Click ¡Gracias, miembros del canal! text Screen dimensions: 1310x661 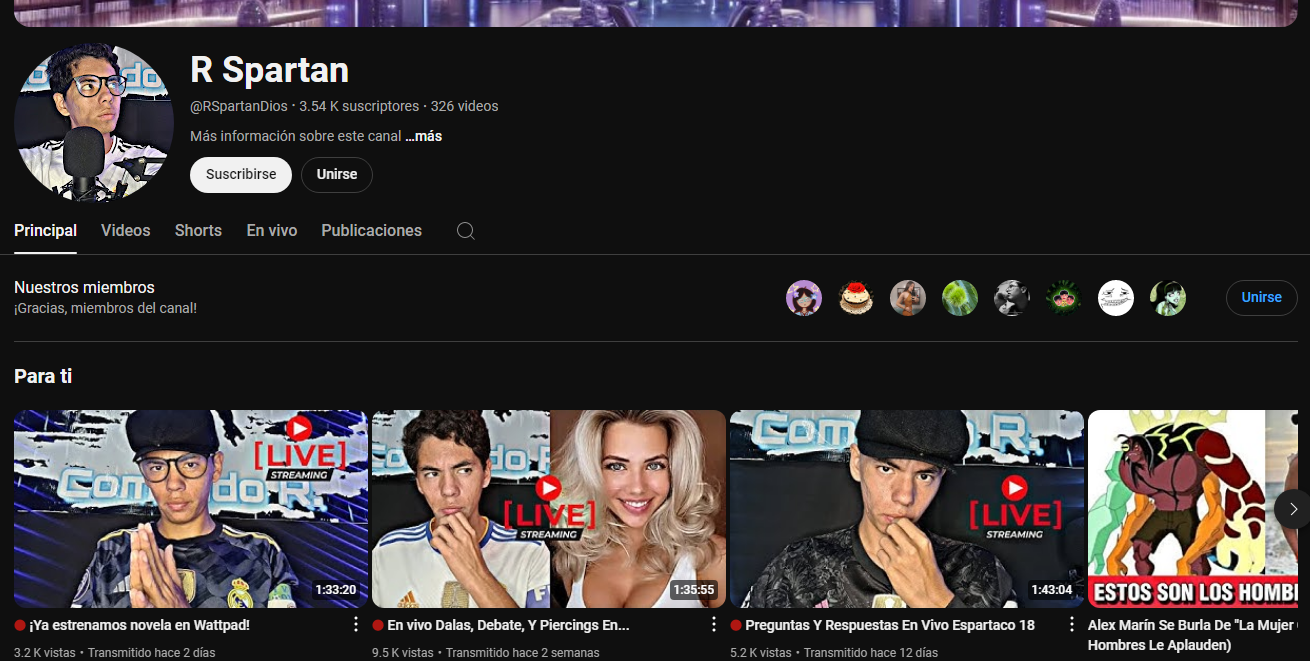click(x=105, y=308)
